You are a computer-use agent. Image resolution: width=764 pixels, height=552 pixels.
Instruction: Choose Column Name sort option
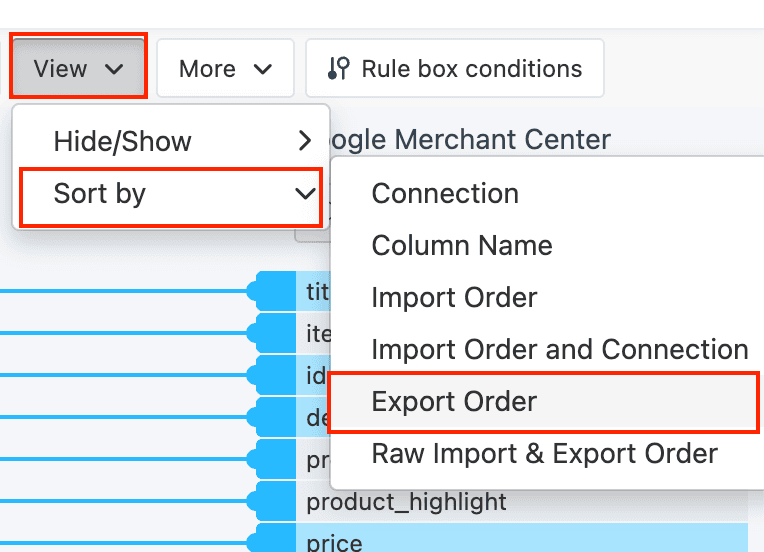[461, 246]
